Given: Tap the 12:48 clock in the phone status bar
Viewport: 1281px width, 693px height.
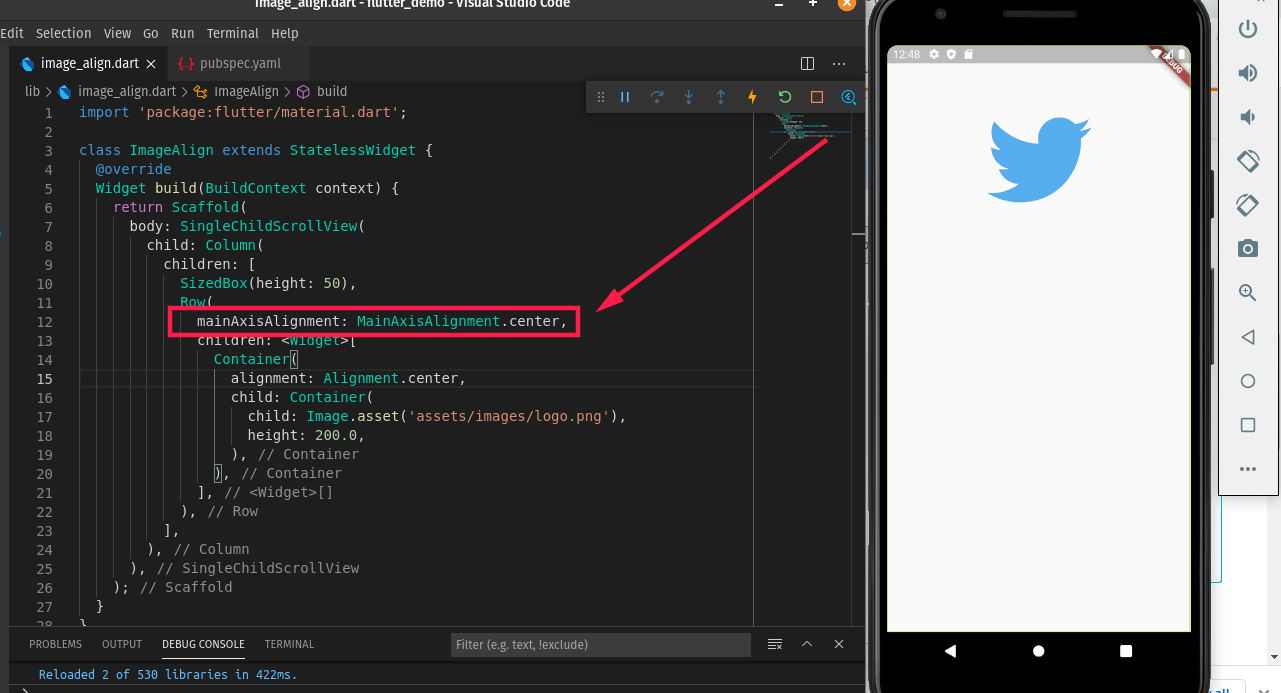Looking at the screenshot, I should 906,54.
